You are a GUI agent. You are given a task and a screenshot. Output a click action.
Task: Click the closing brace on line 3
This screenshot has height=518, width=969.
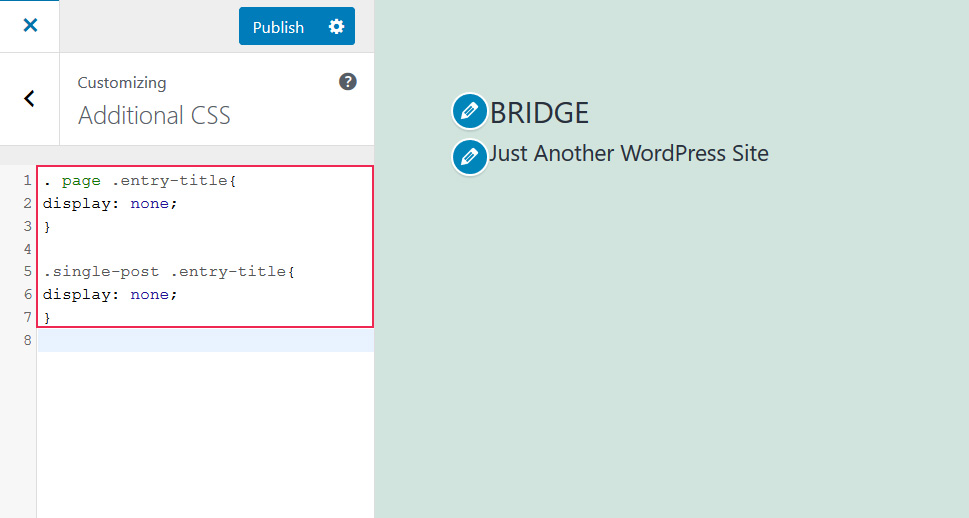click(47, 227)
